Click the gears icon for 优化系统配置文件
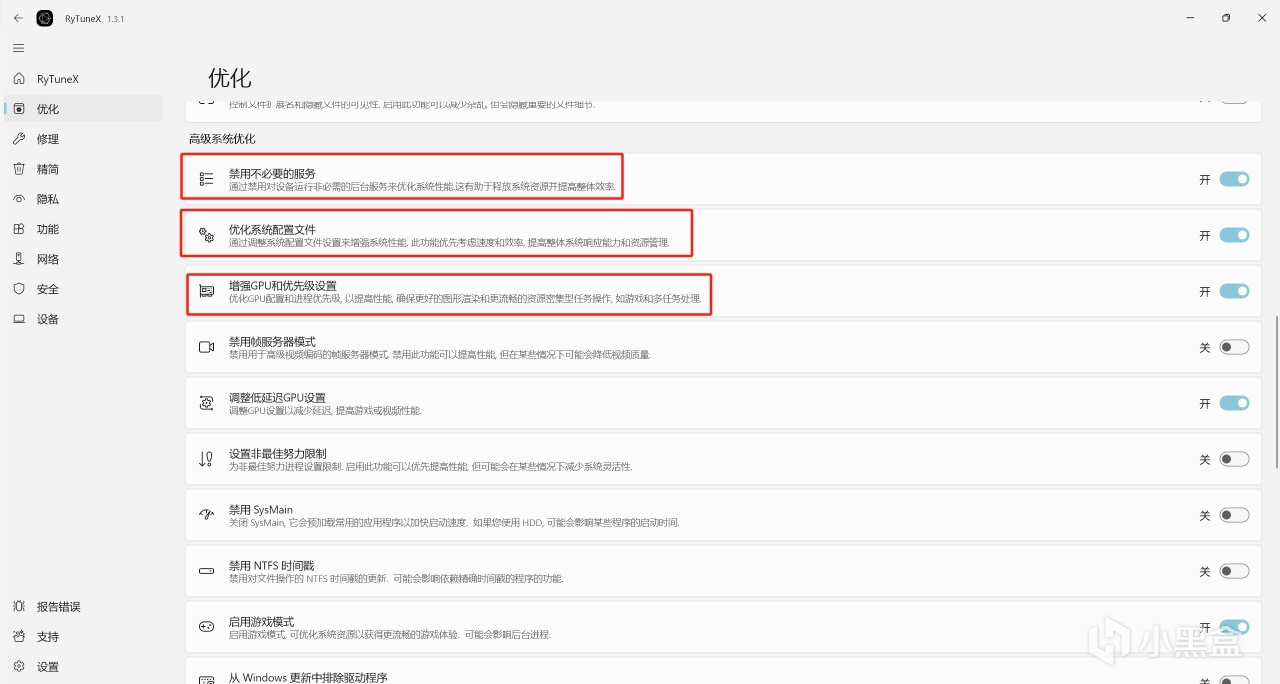 tap(206, 235)
